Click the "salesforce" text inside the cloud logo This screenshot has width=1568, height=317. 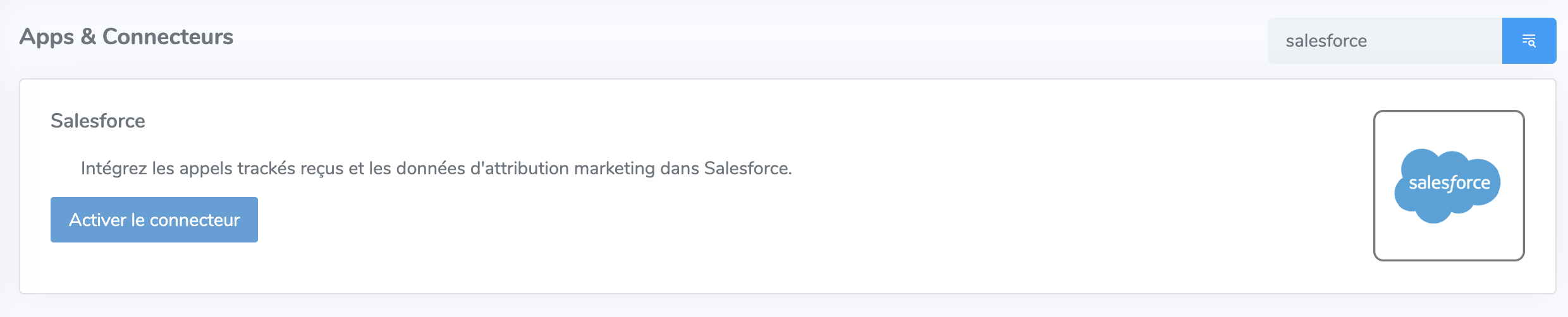pos(1449,183)
